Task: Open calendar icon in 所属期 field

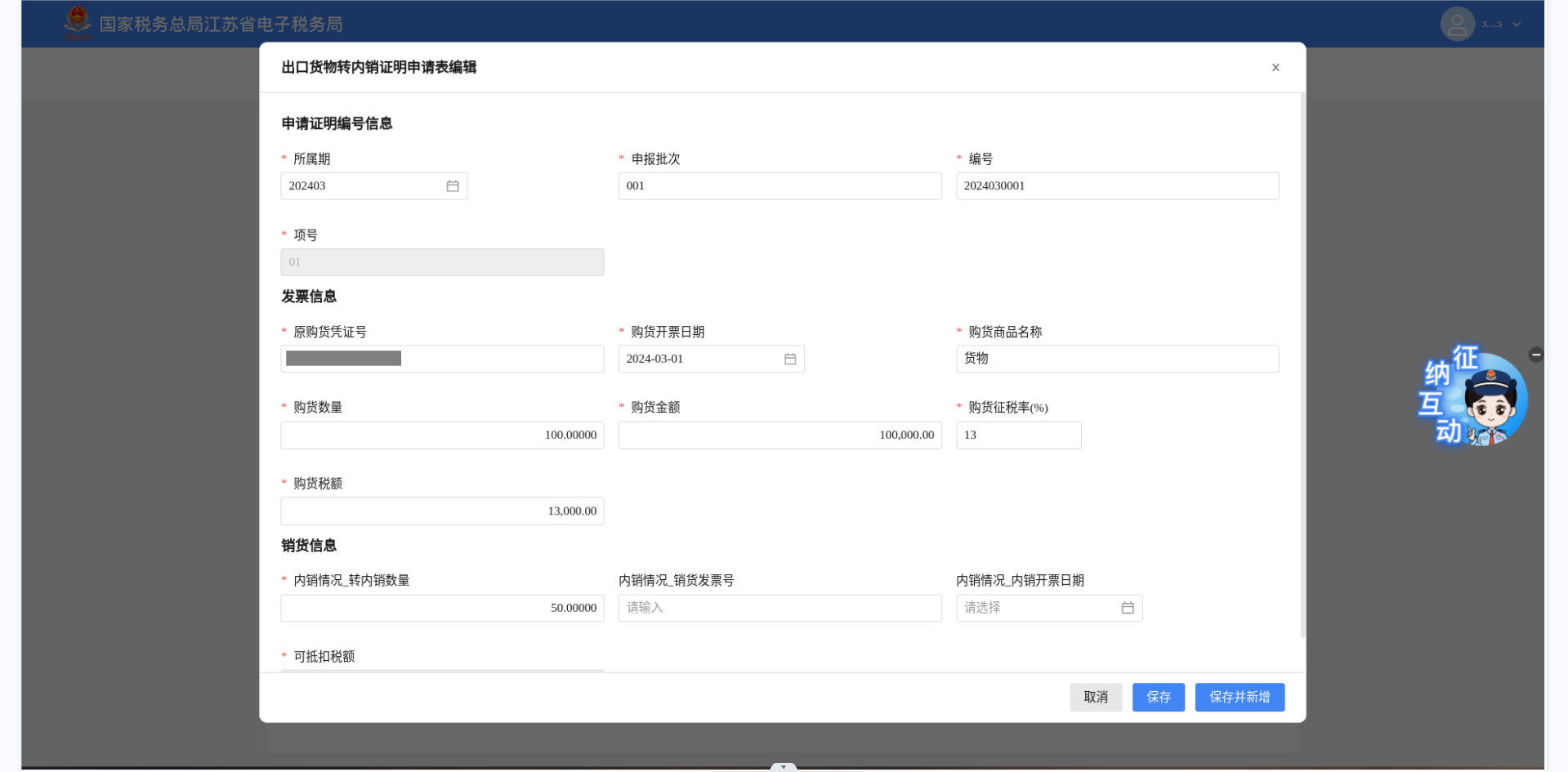Action: (452, 186)
